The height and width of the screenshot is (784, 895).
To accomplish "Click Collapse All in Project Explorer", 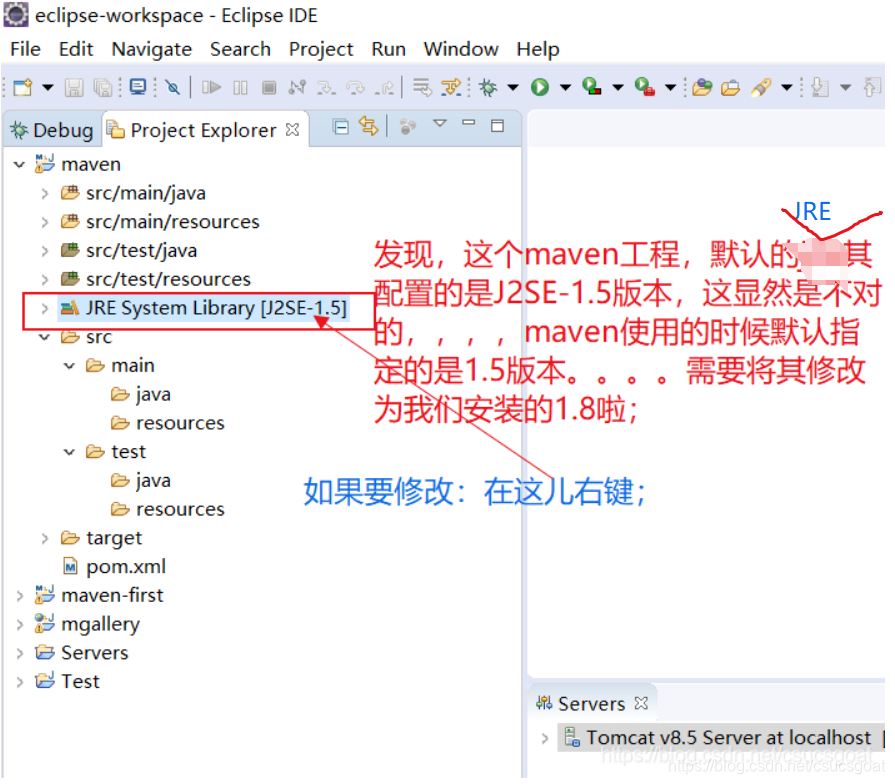I will (341, 127).
